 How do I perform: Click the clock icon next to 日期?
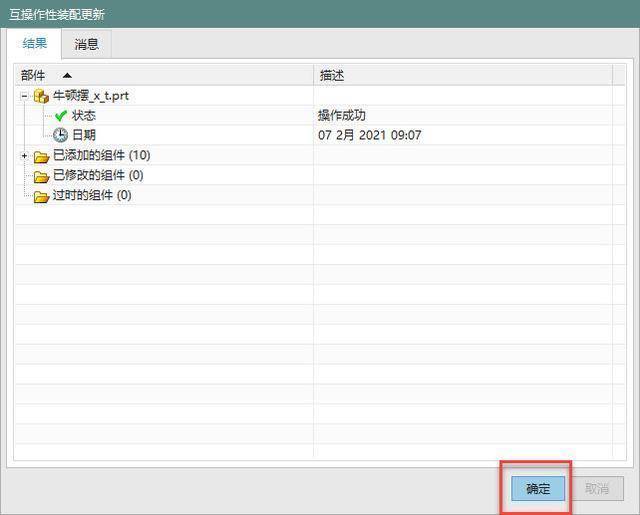click(x=61, y=135)
